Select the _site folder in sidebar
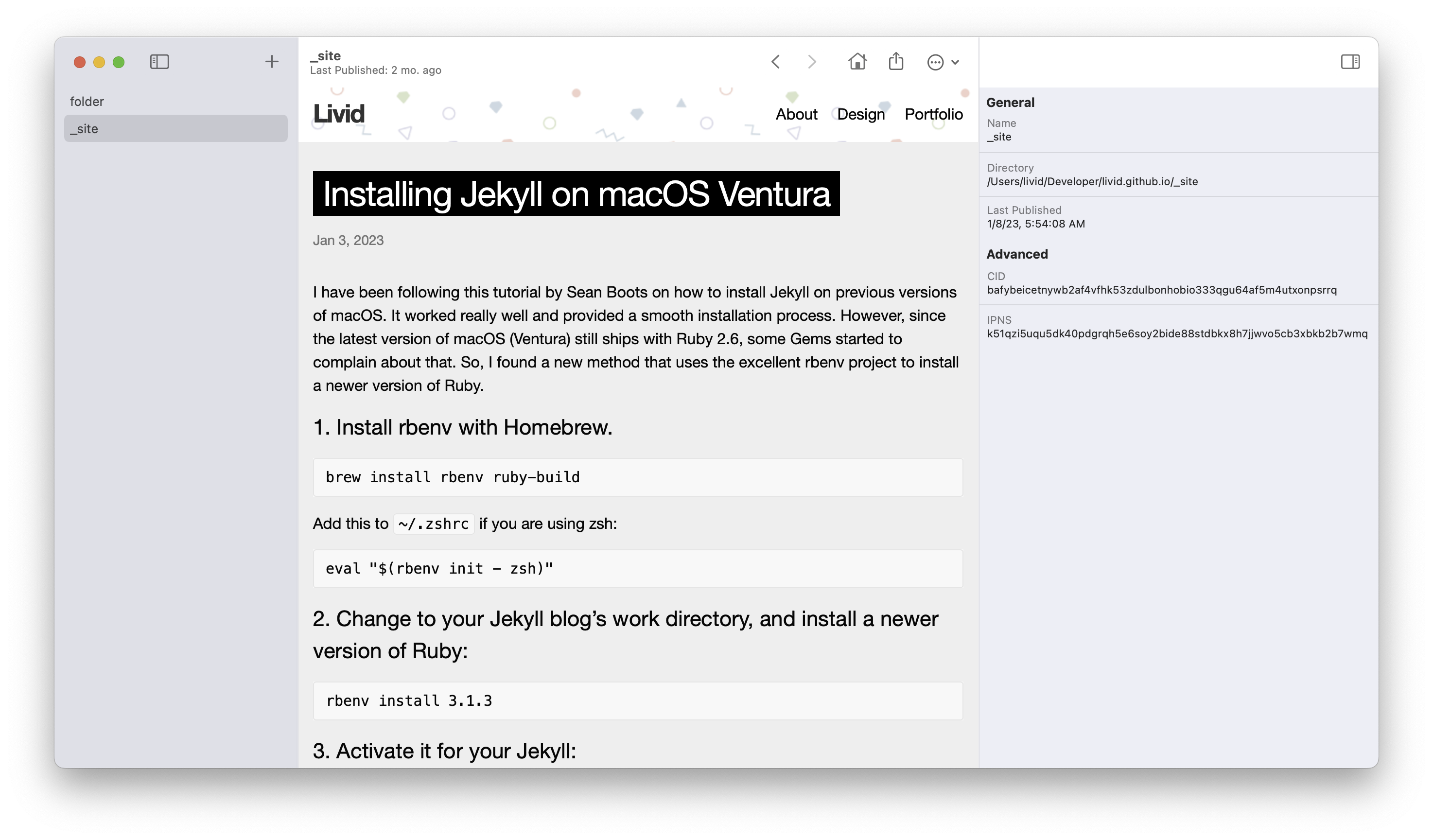 [x=175, y=128]
